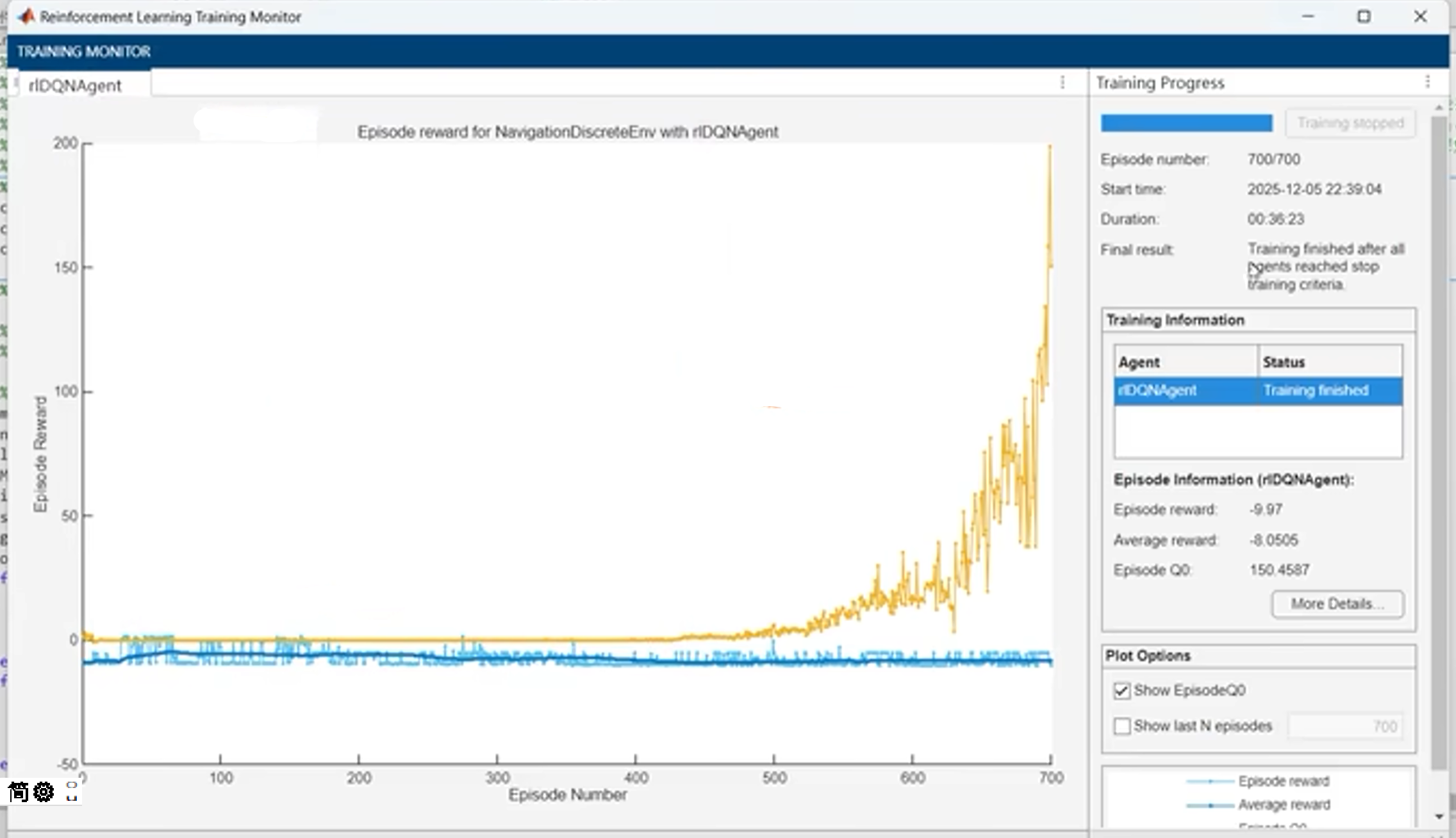Click the More Details... button
Screen dimensions: 1456x838
(x=1337, y=604)
